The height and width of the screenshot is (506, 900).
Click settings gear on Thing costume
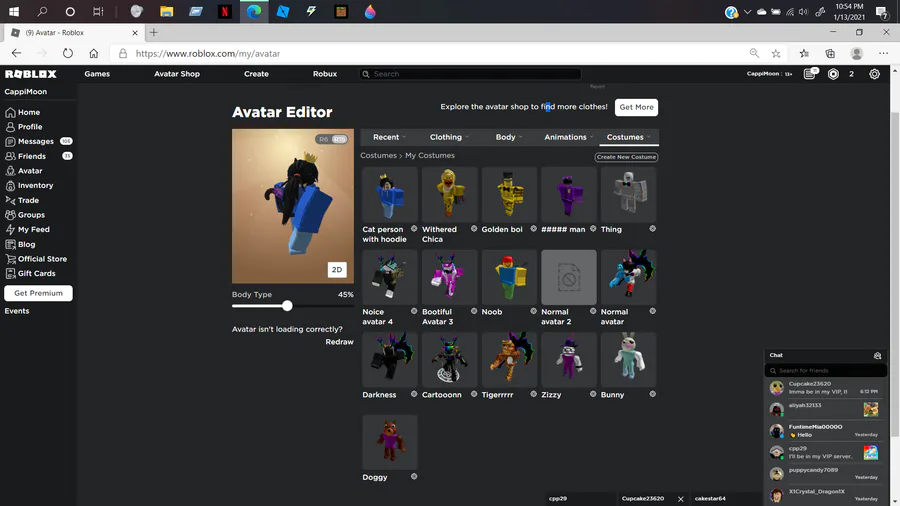[x=653, y=229]
